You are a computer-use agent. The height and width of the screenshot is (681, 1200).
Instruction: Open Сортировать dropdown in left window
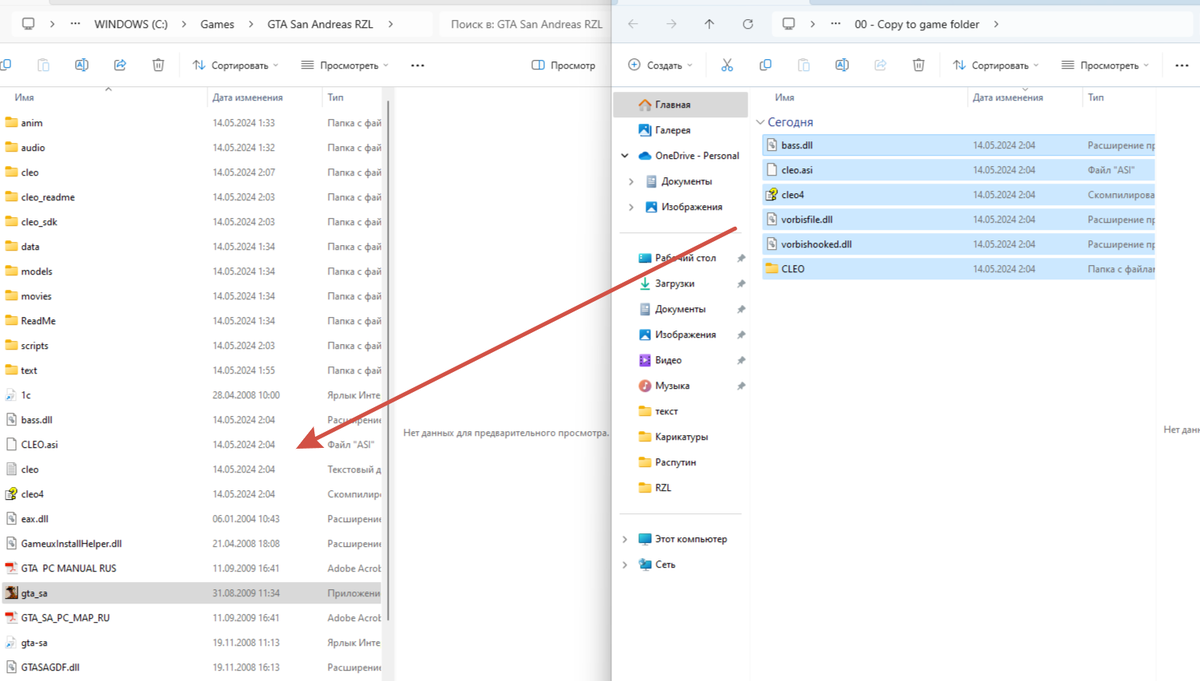point(236,65)
